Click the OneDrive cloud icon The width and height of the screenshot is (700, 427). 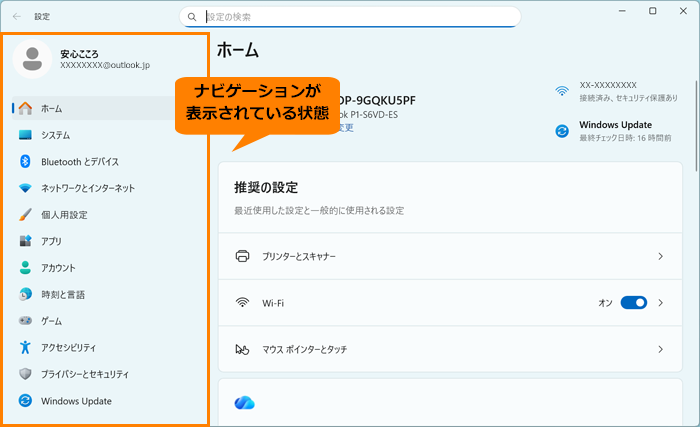245,403
